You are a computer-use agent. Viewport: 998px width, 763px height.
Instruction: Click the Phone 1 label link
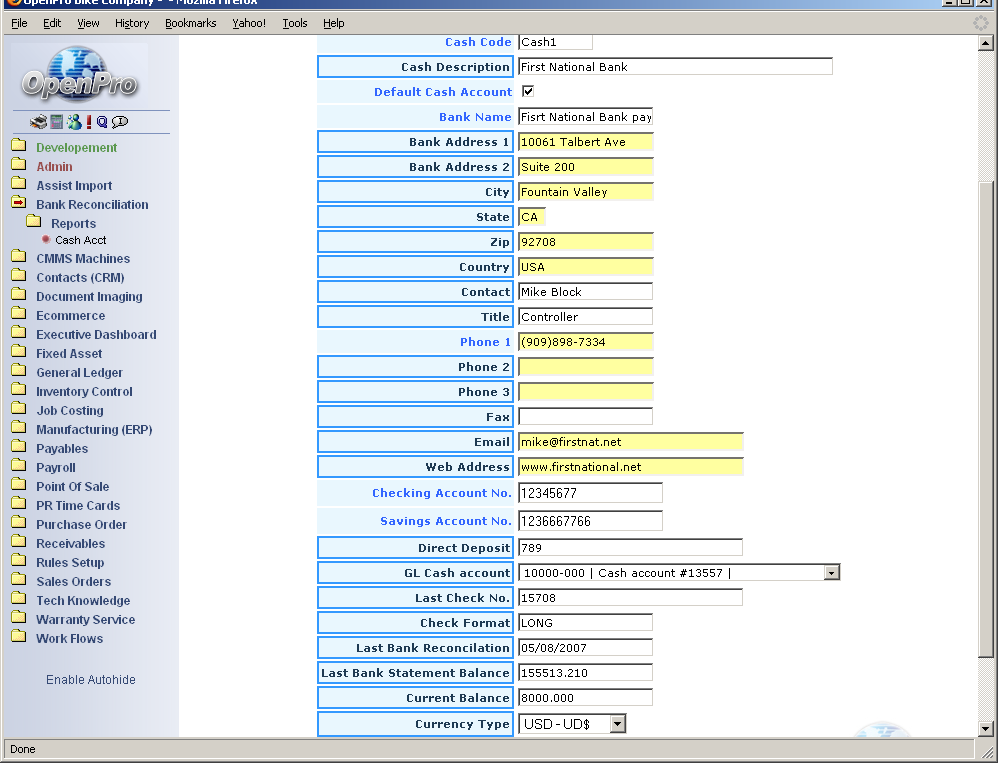(x=485, y=342)
